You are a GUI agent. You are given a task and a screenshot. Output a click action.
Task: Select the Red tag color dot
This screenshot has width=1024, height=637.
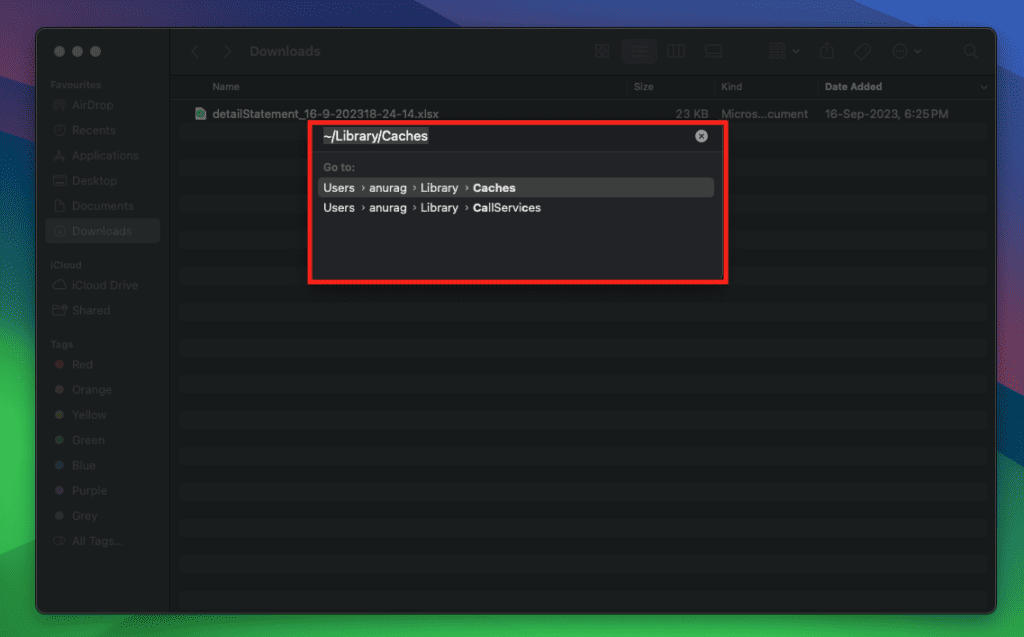60,364
